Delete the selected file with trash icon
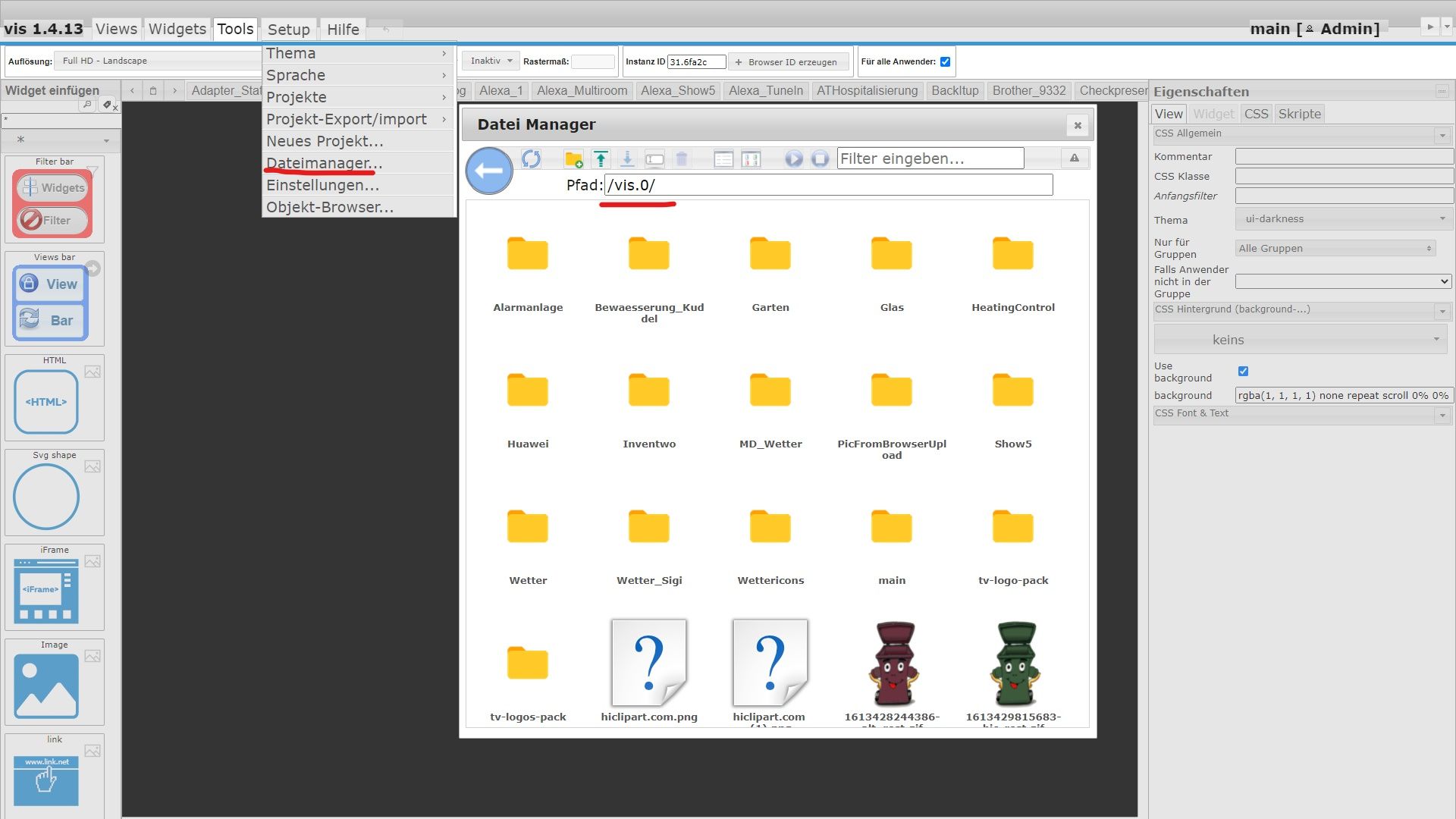Image resolution: width=1456 pixels, height=819 pixels. [x=681, y=158]
